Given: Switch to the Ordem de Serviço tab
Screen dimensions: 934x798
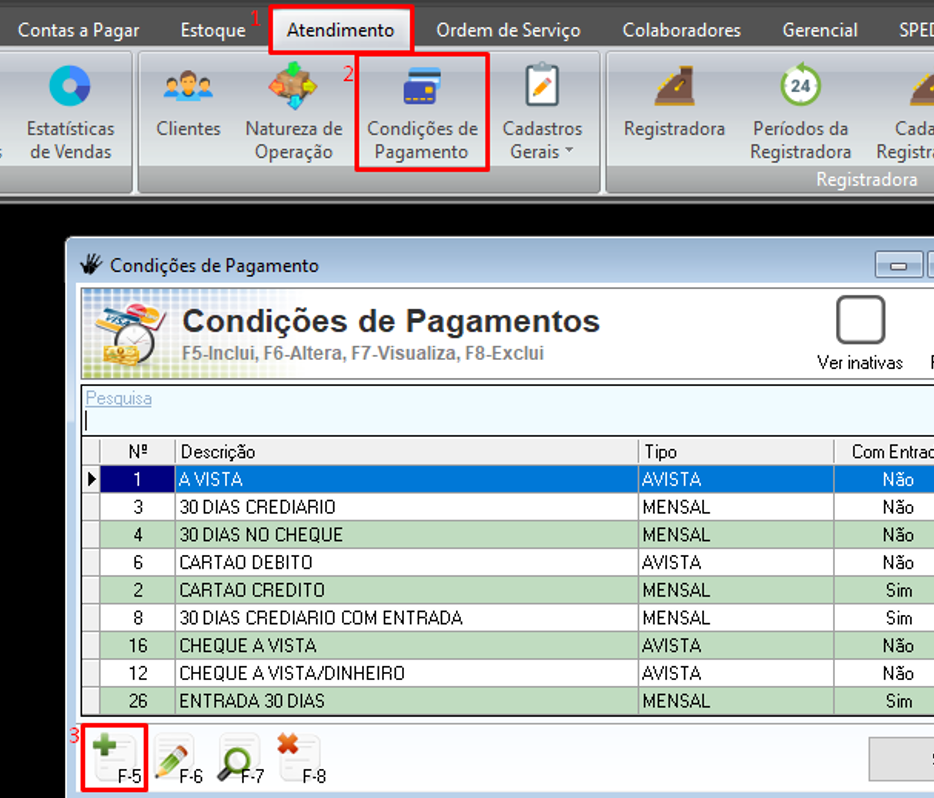Looking at the screenshot, I should (x=508, y=30).
